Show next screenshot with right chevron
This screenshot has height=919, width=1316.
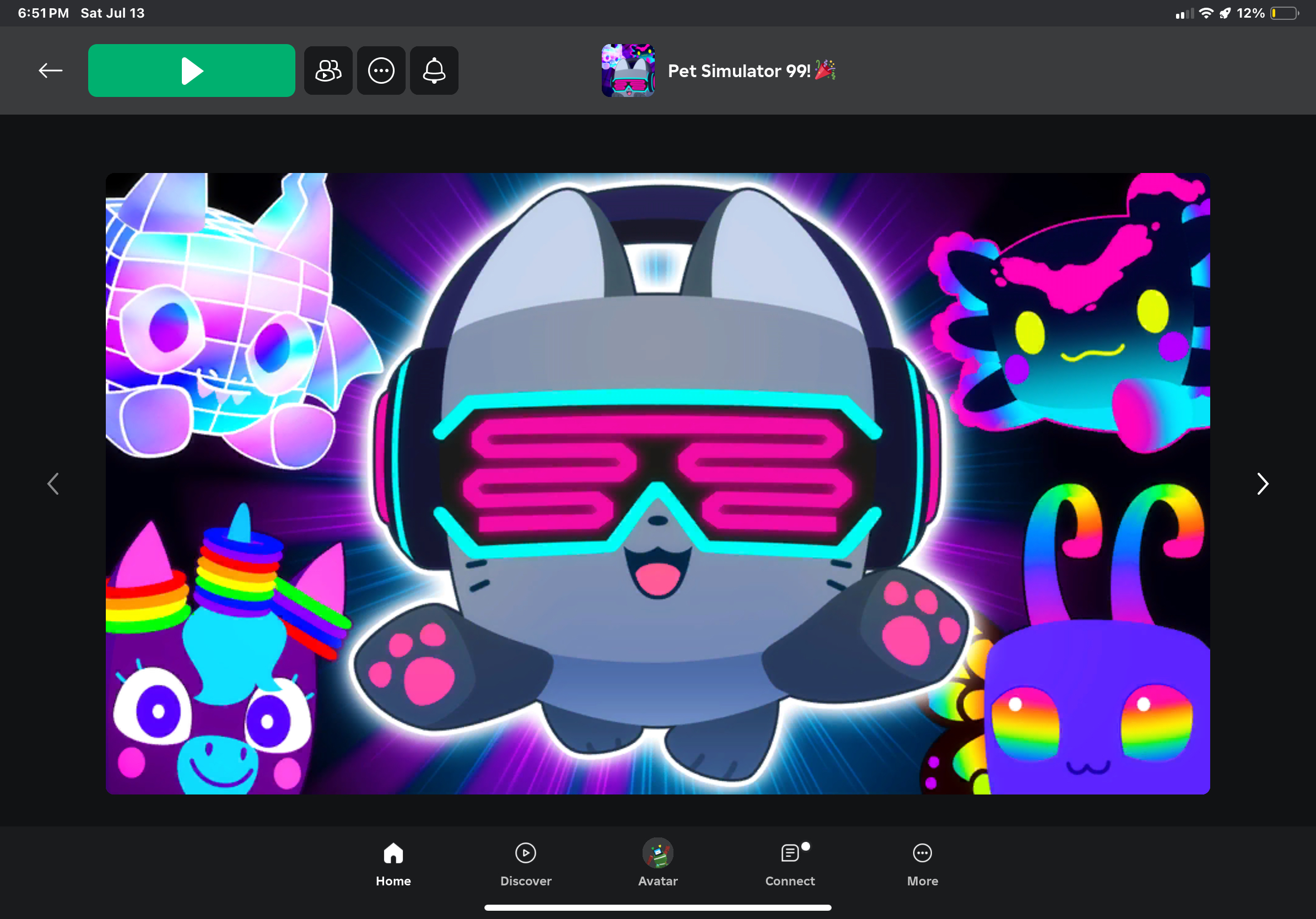pos(1262,484)
